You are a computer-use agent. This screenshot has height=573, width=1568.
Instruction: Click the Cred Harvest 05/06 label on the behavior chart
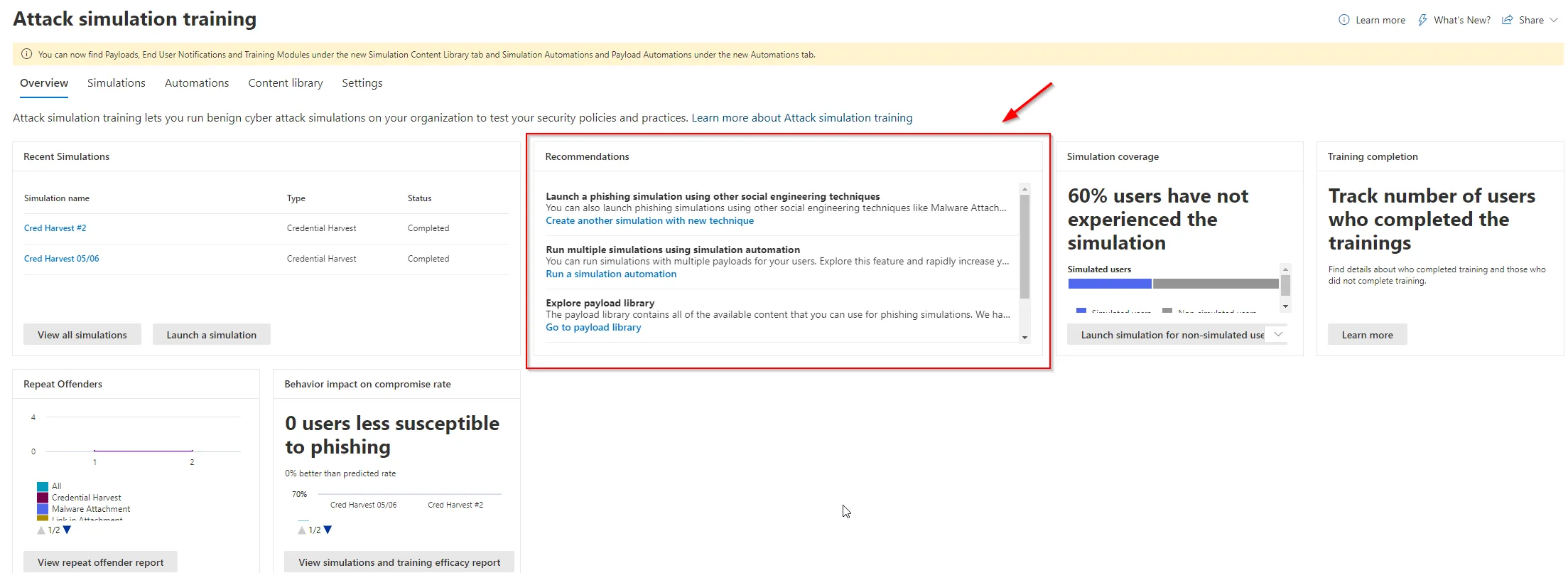pyautogui.click(x=364, y=505)
